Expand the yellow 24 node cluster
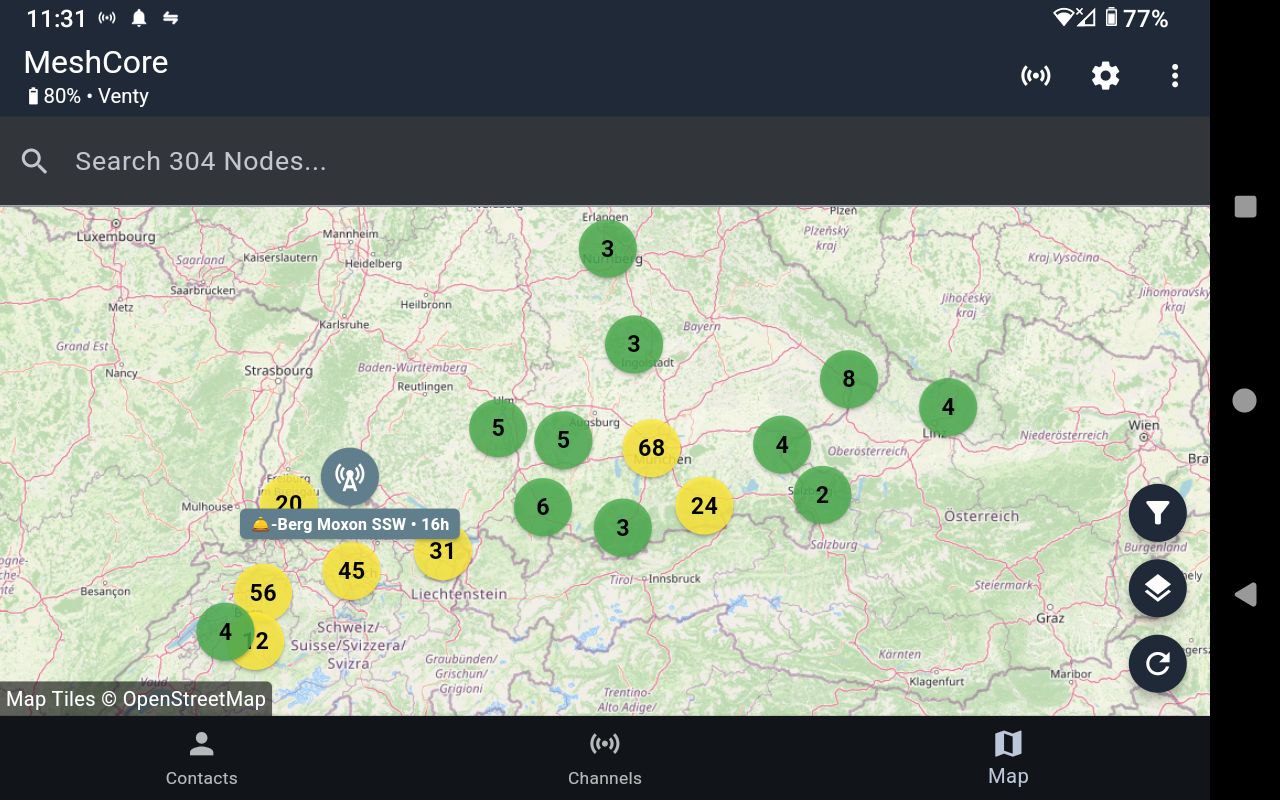Screen dimensions: 1280x800 [704, 506]
